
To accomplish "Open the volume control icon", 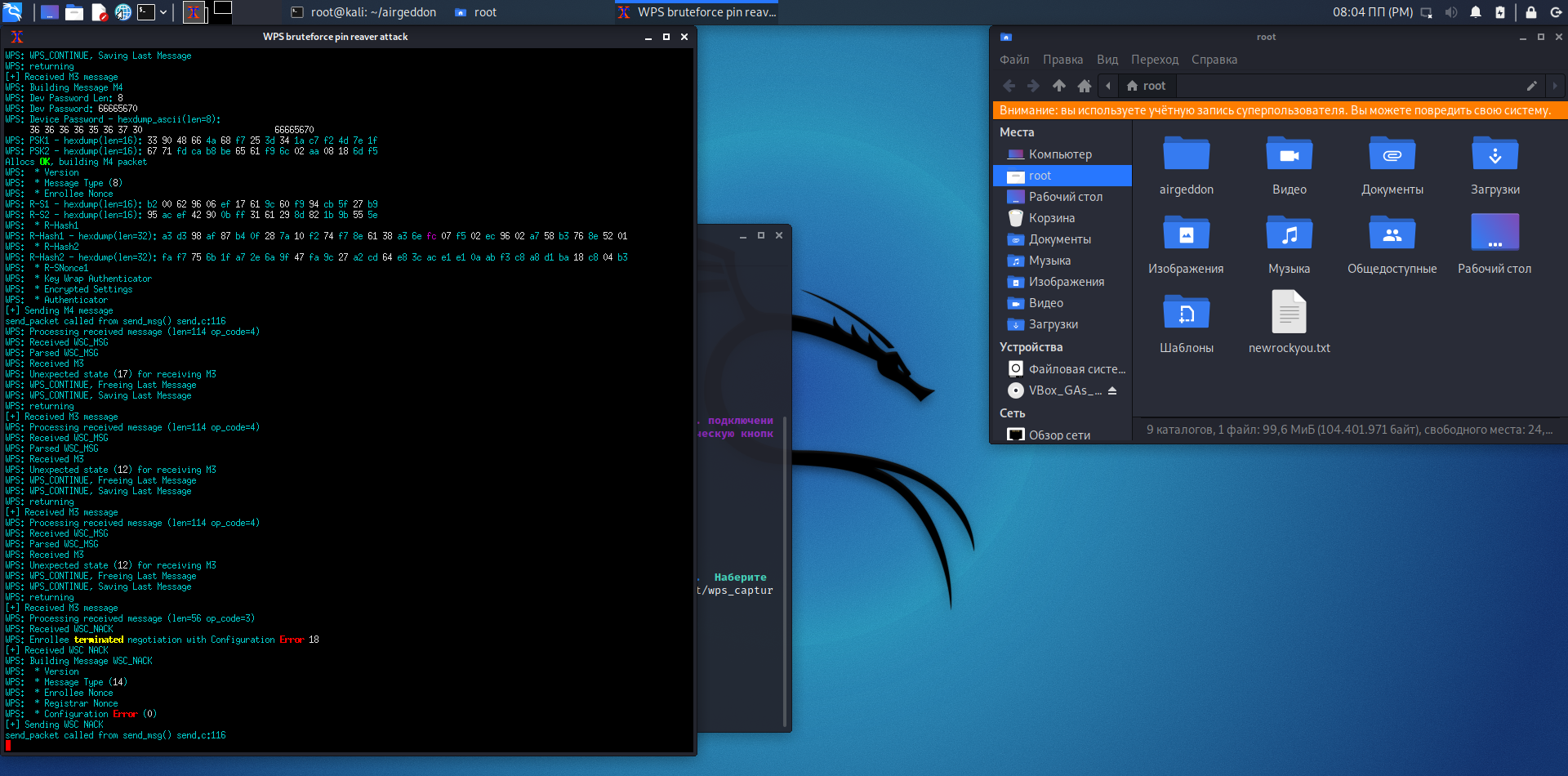I will coord(1451,12).
